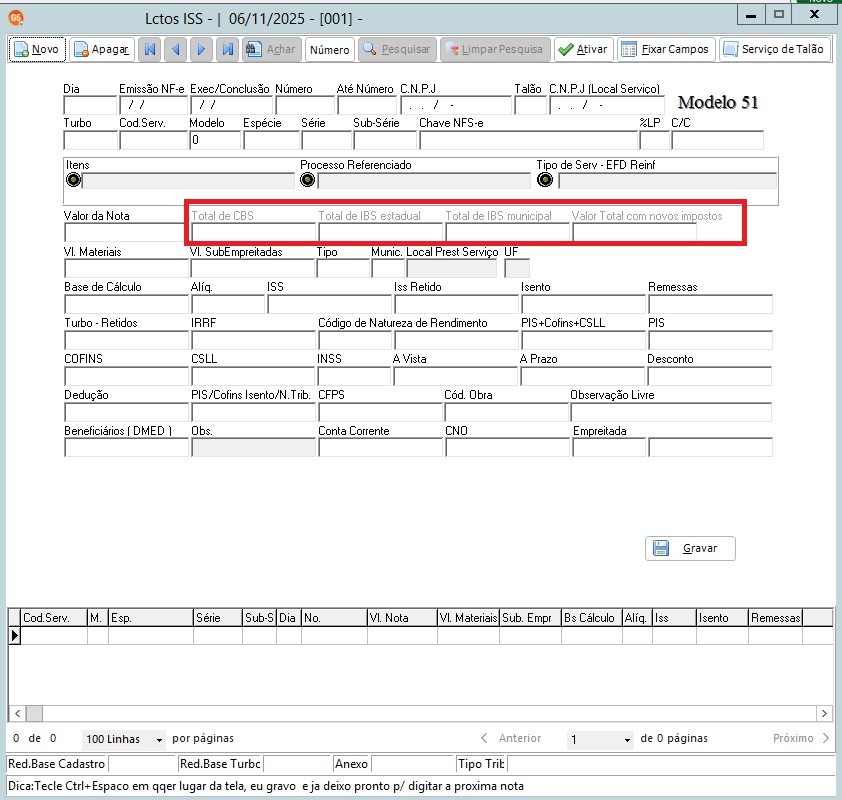This screenshot has width=842, height=800.
Task: Focus the CFPS input field
Action: pos(380,412)
